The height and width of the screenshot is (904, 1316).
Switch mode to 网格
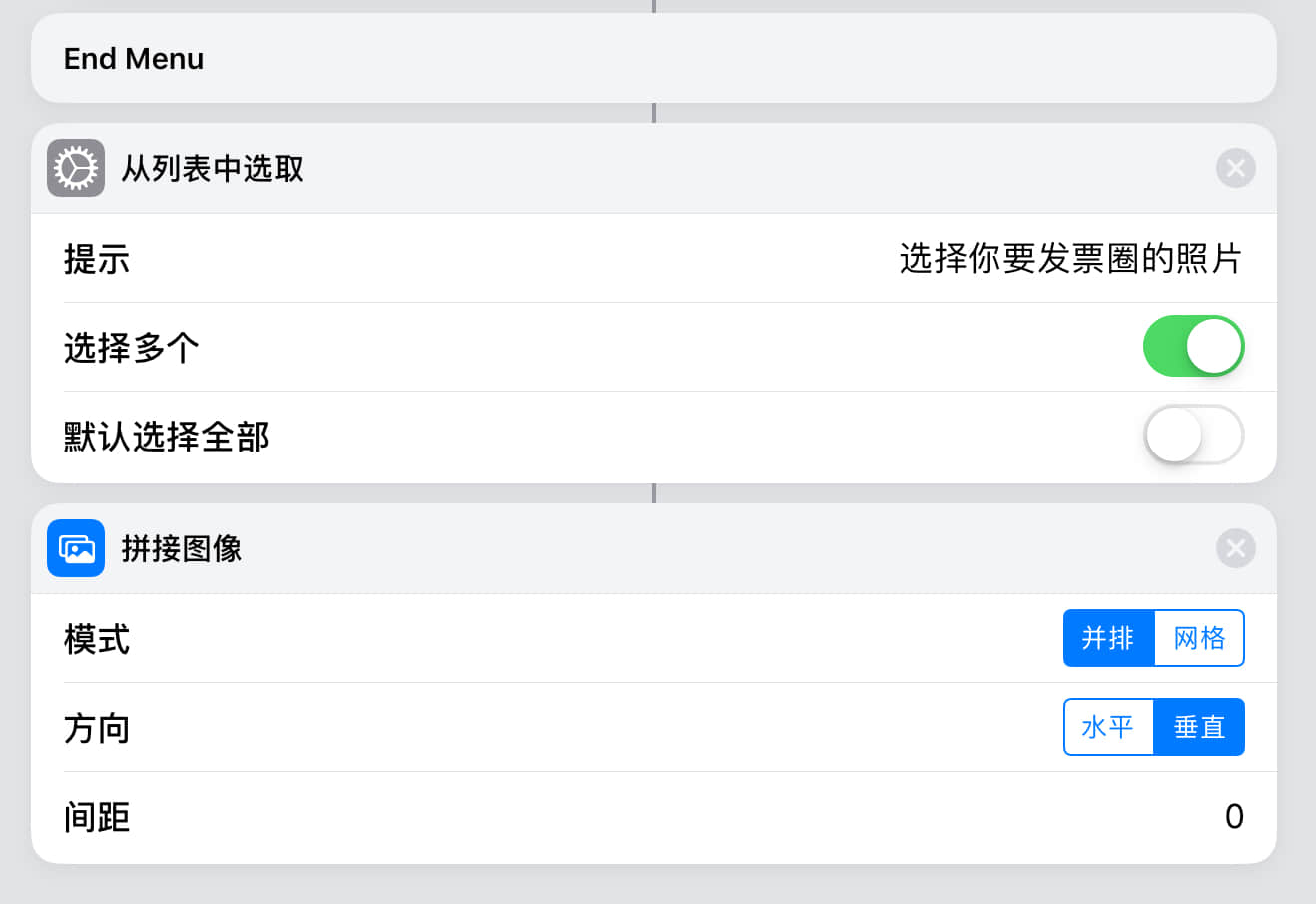[x=1199, y=638]
